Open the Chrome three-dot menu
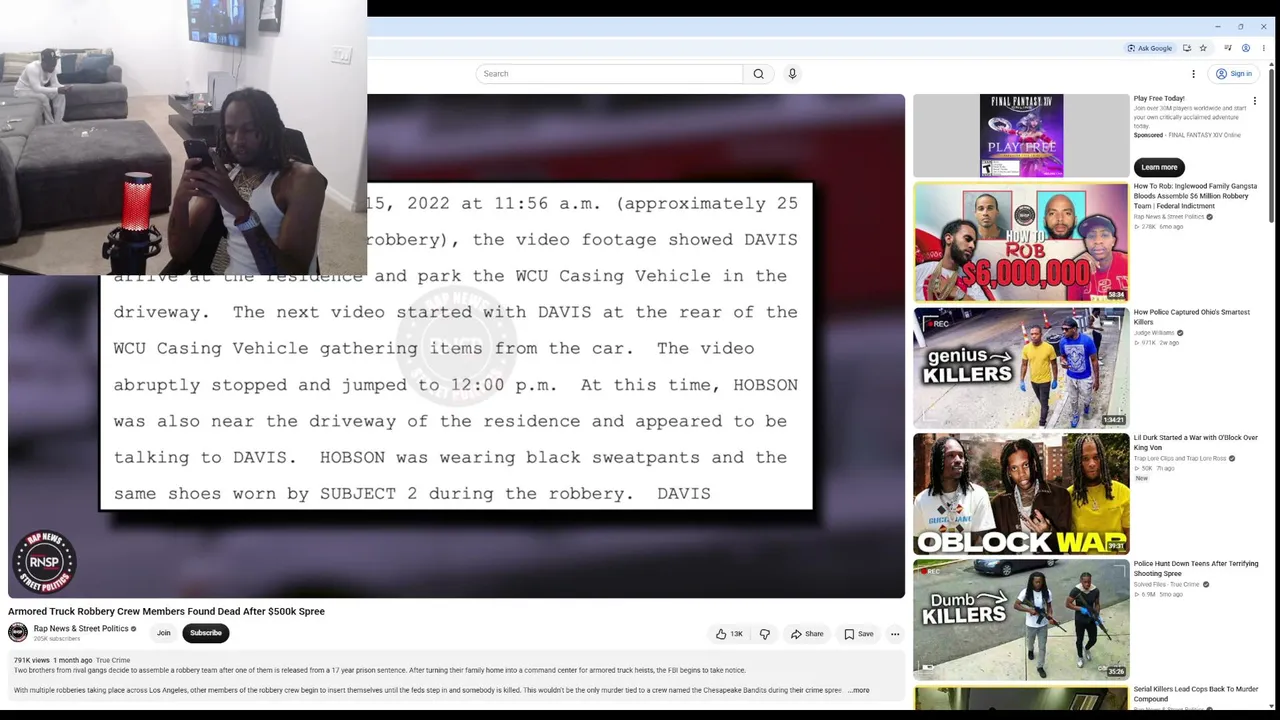The width and height of the screenshot is (1280, 720). pos(1264,48)
